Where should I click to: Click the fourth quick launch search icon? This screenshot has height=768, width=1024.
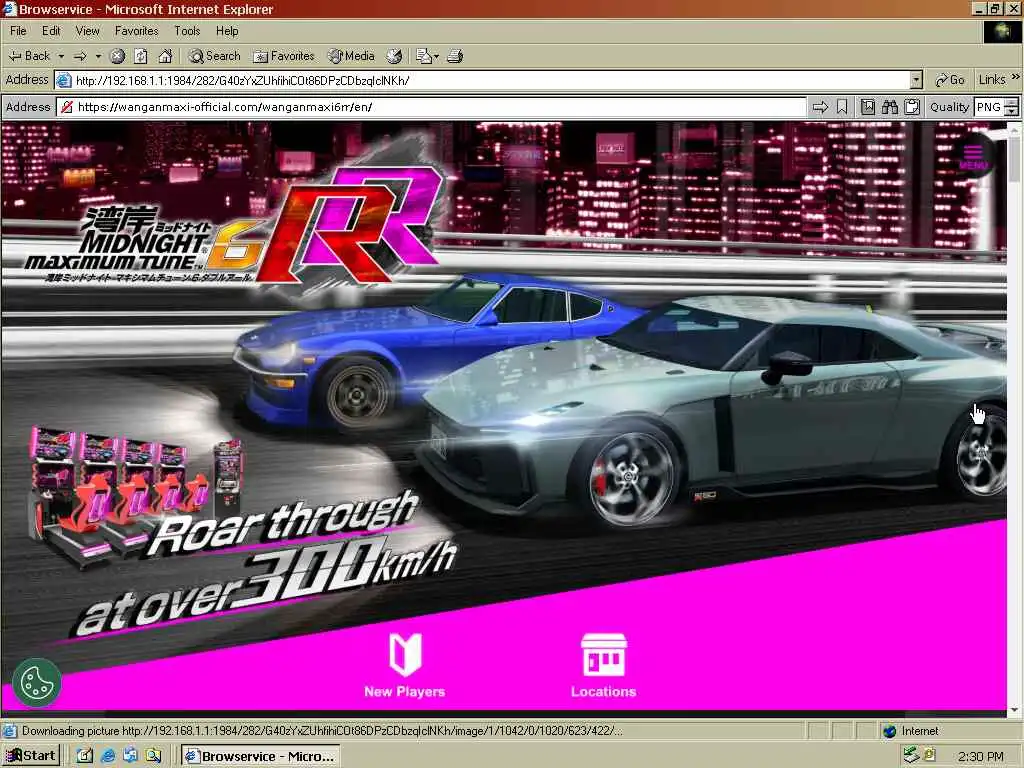tap(153, 756)
